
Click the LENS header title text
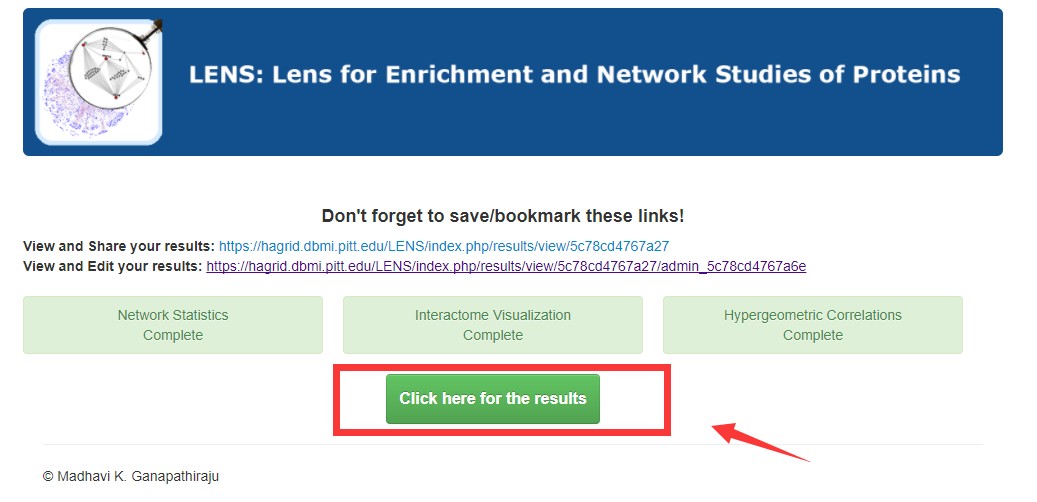575,74
